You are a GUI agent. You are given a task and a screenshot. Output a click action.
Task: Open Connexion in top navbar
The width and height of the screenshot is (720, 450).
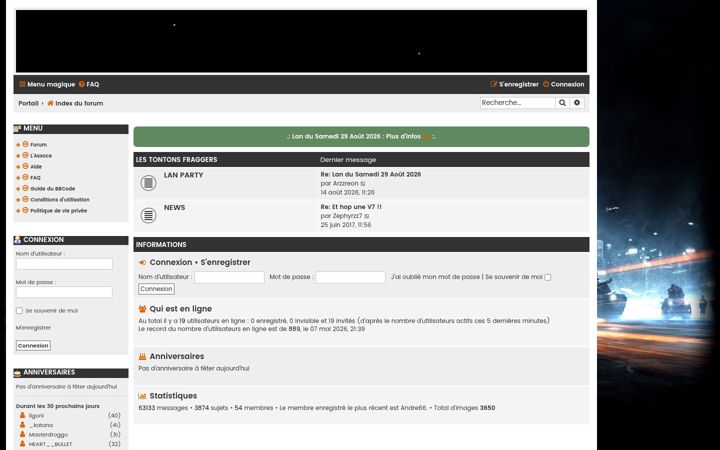[568, 84]
